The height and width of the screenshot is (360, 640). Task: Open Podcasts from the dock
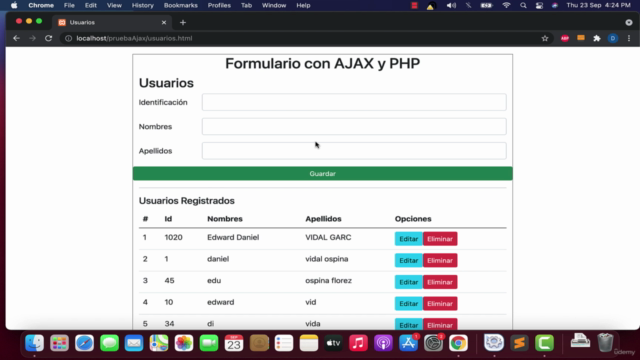point(383,343)
